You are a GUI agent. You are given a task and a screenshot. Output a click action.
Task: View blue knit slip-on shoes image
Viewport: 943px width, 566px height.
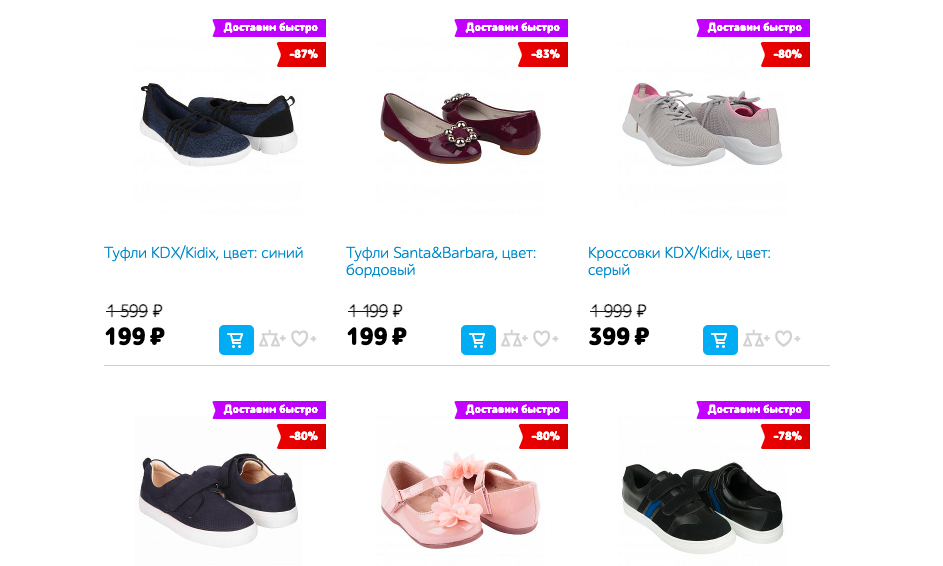pyautogui.click(x=218, y=125)
